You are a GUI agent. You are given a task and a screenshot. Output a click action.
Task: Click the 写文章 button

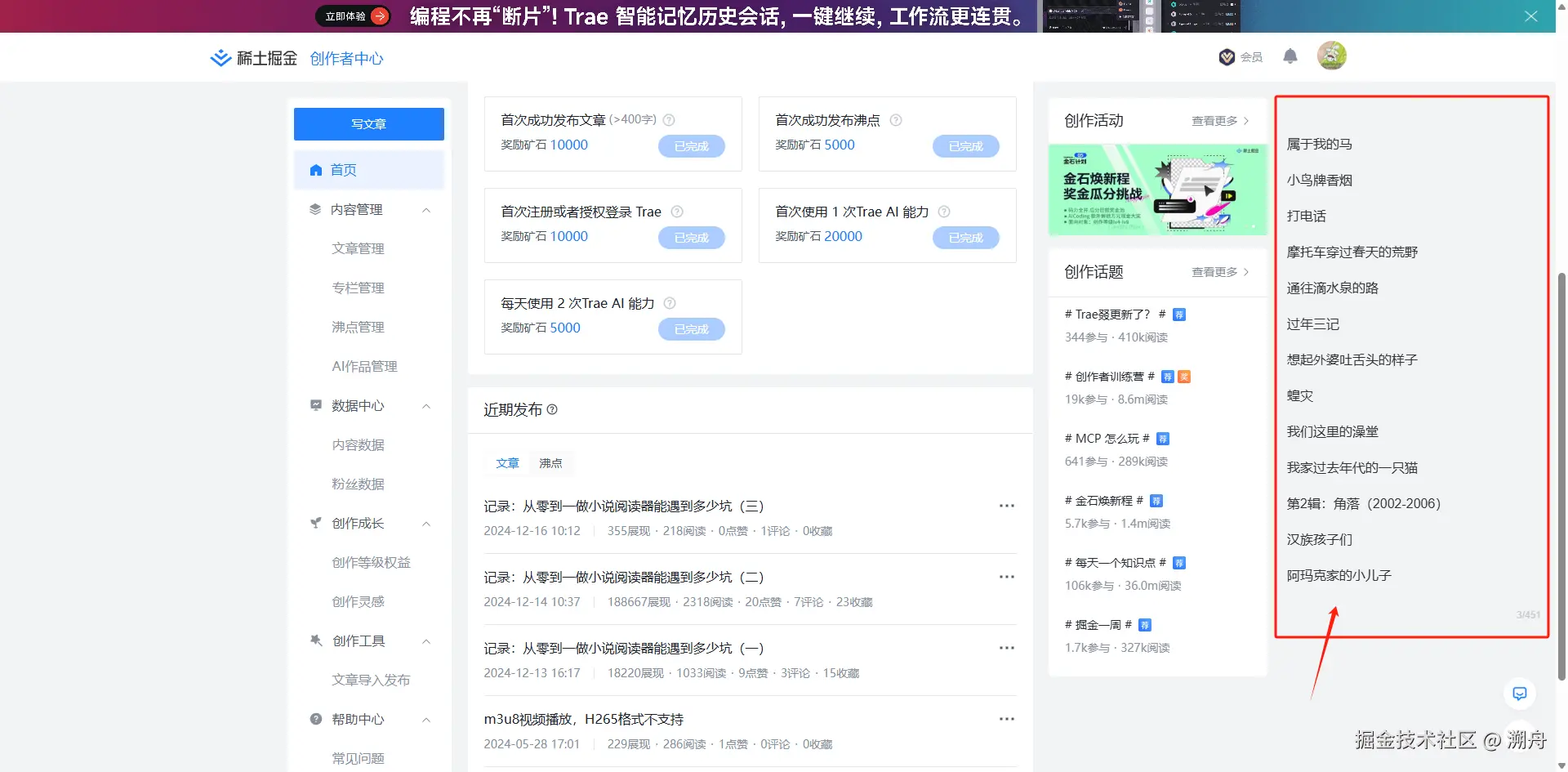point(369,124)
